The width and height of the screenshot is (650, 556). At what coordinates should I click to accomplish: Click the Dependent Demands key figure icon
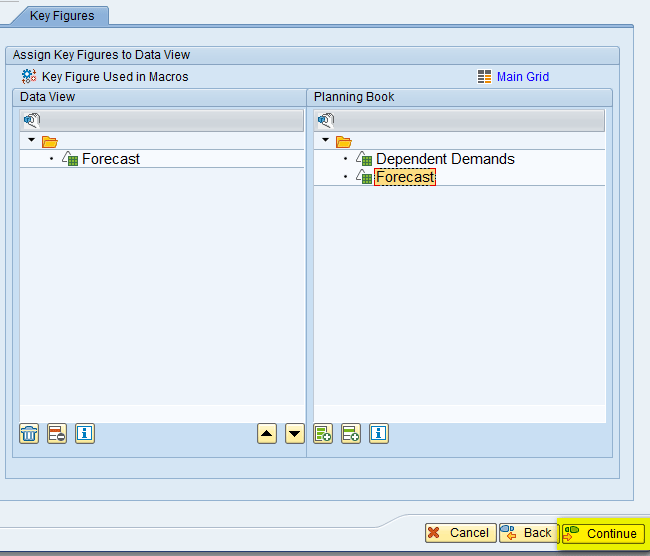pyautogui.click(x=364, y=158)
